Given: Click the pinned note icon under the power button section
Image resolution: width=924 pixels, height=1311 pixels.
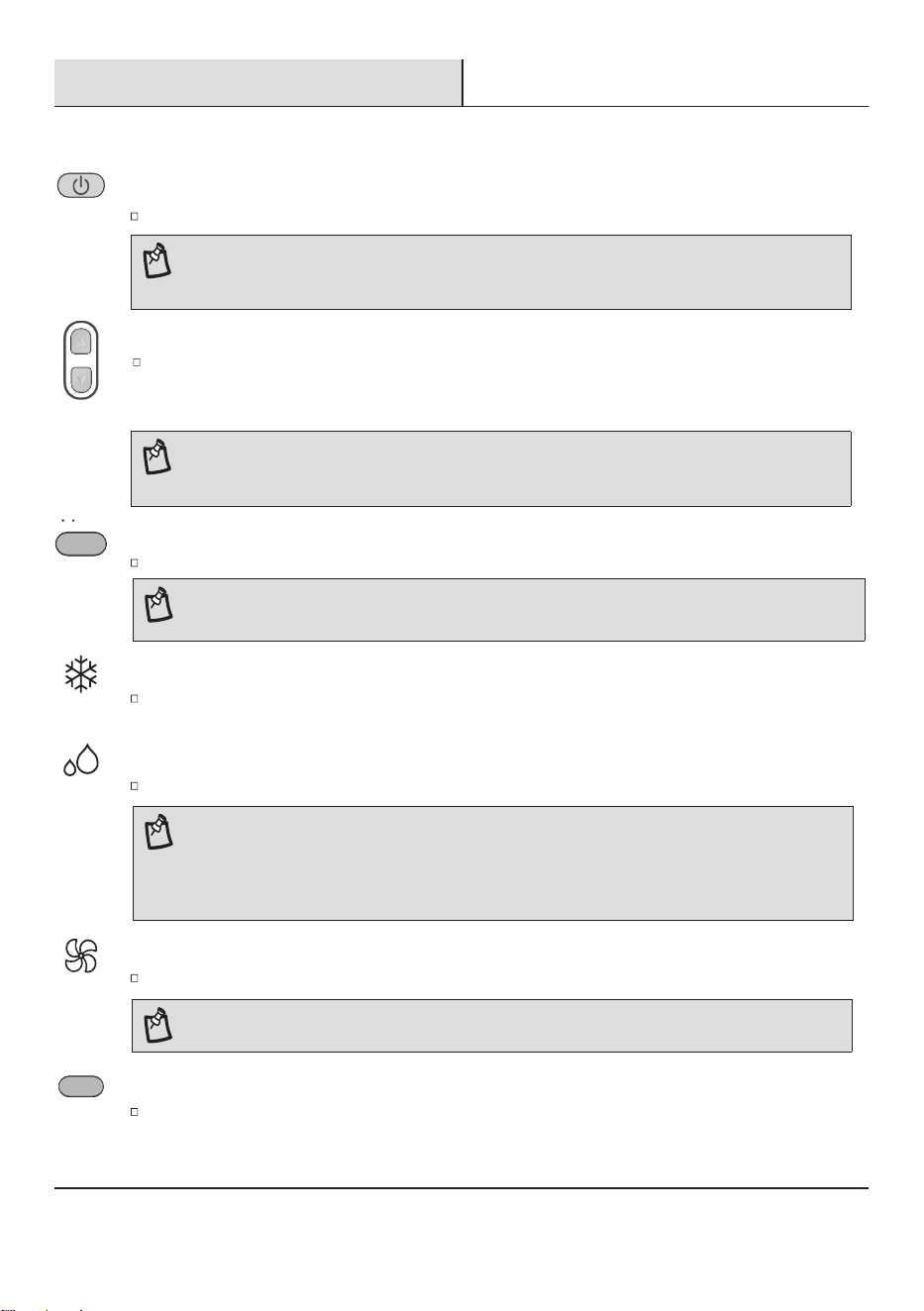Looking at the screenshot, I should pyautogui.click(x=156, y=260).
